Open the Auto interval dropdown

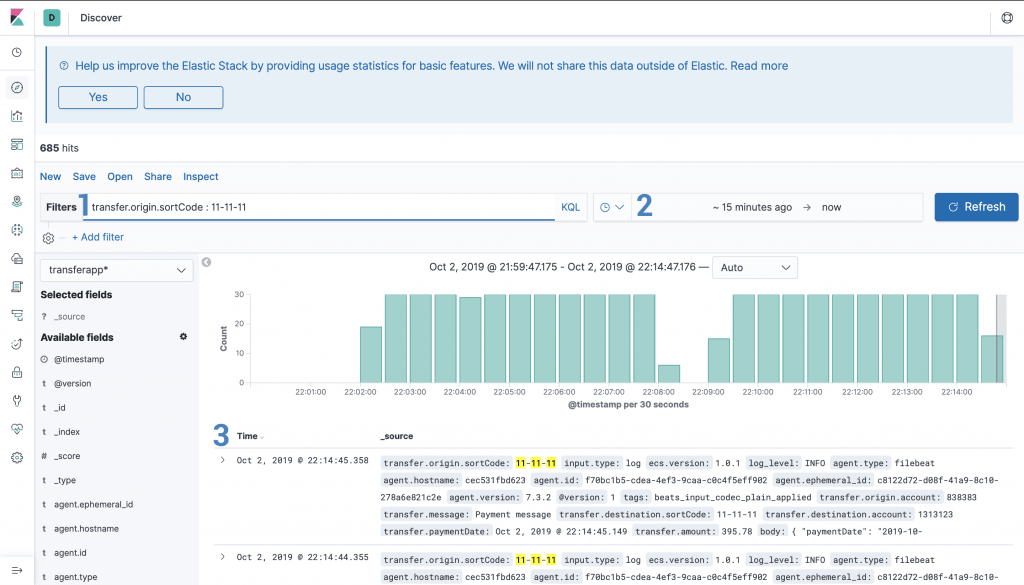[x=754, y=268]
